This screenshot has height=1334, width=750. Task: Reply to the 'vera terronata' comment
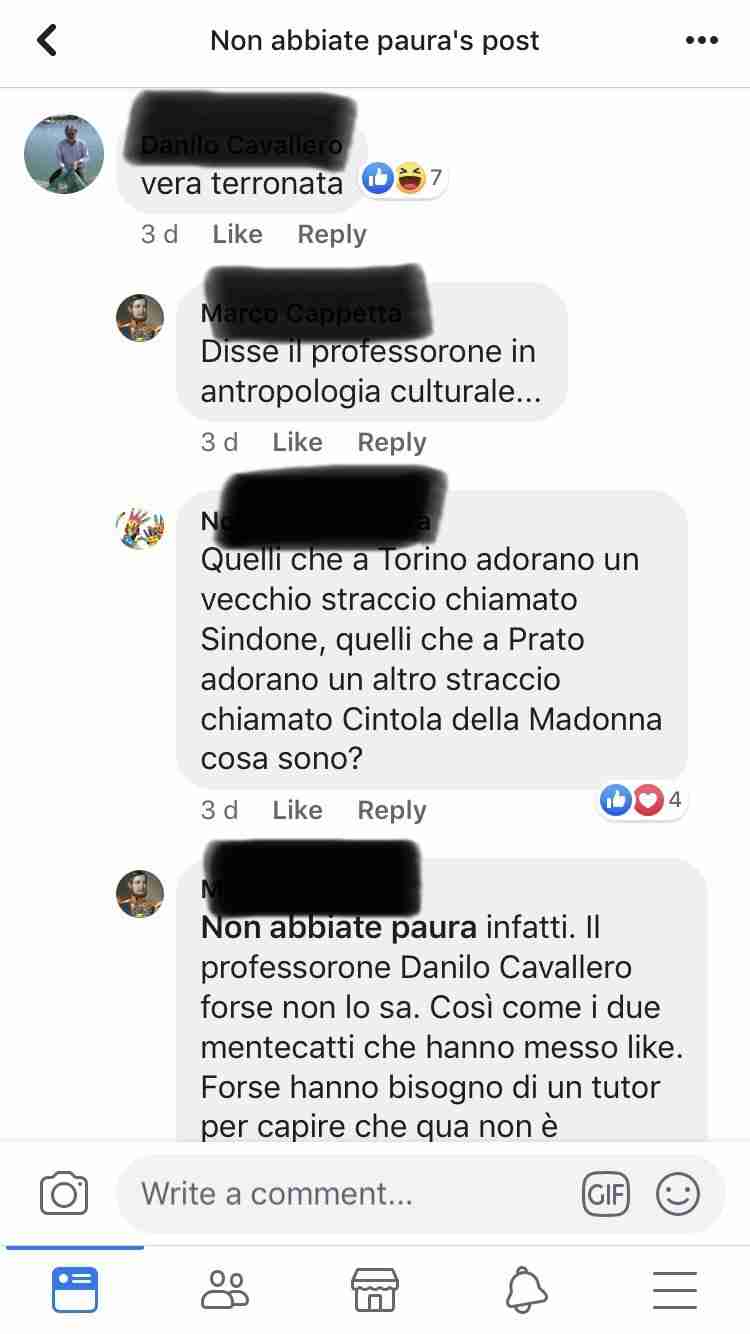332,234
